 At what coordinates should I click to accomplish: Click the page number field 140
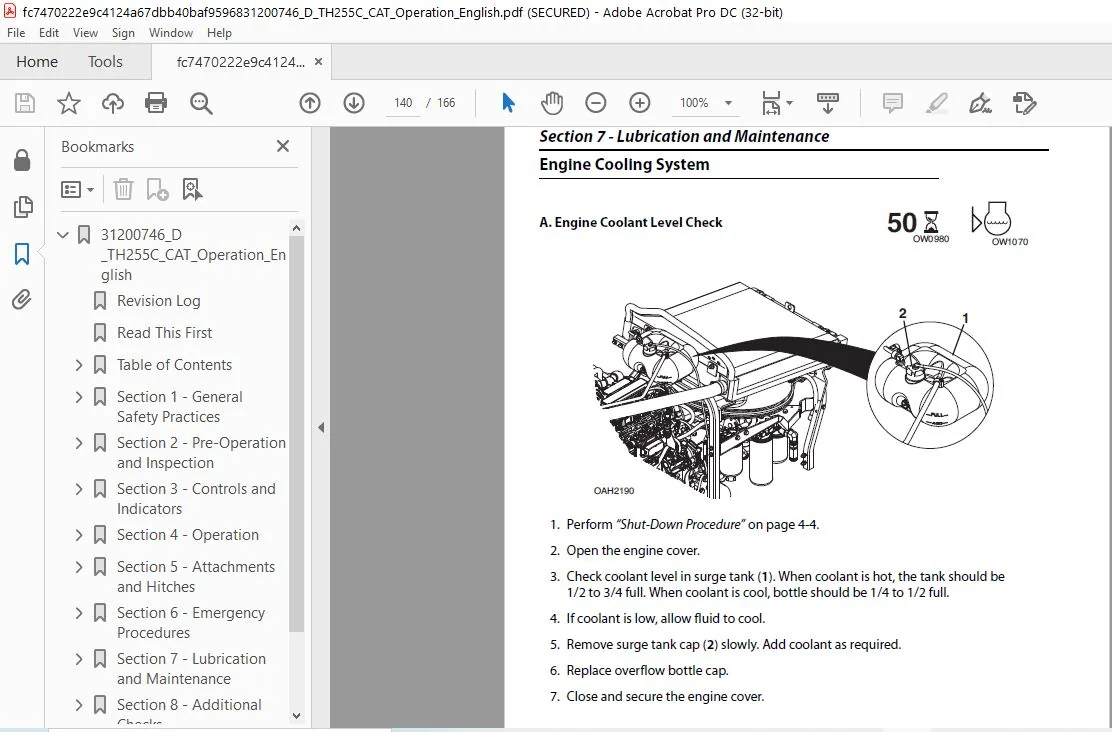coord(403,103)
